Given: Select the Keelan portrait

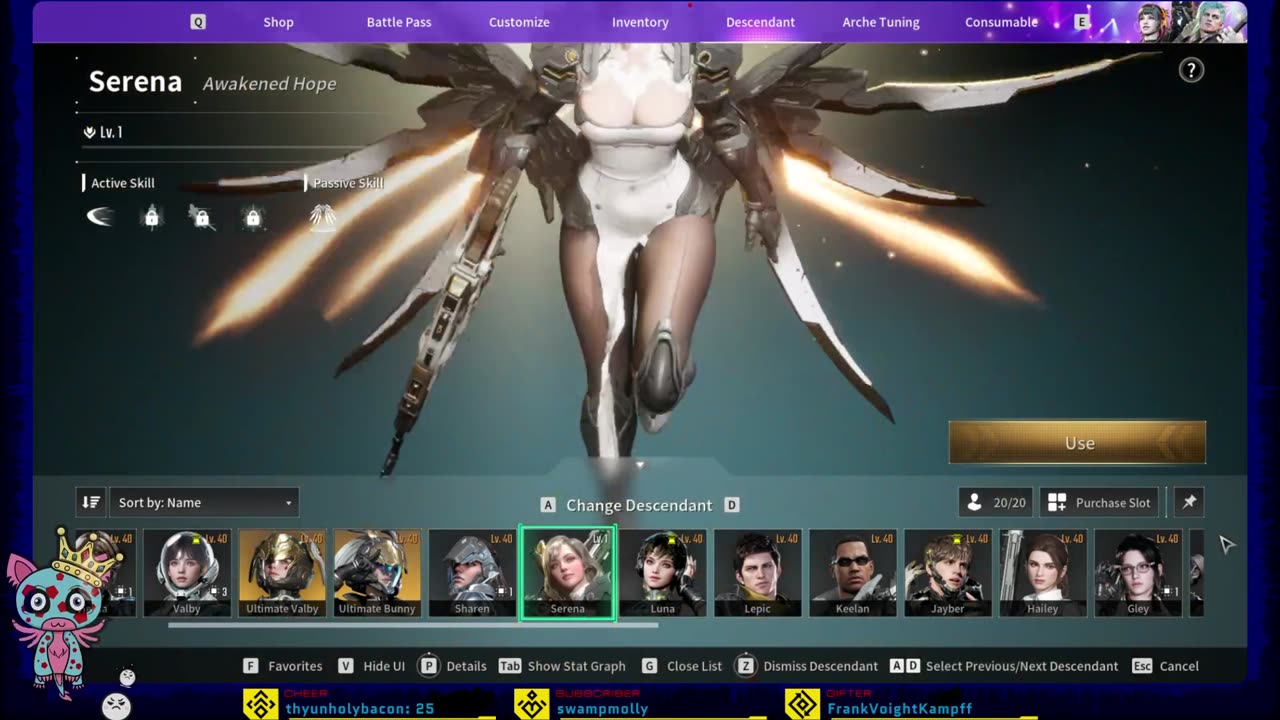Looking at the screenshot, I should (853, 573).
